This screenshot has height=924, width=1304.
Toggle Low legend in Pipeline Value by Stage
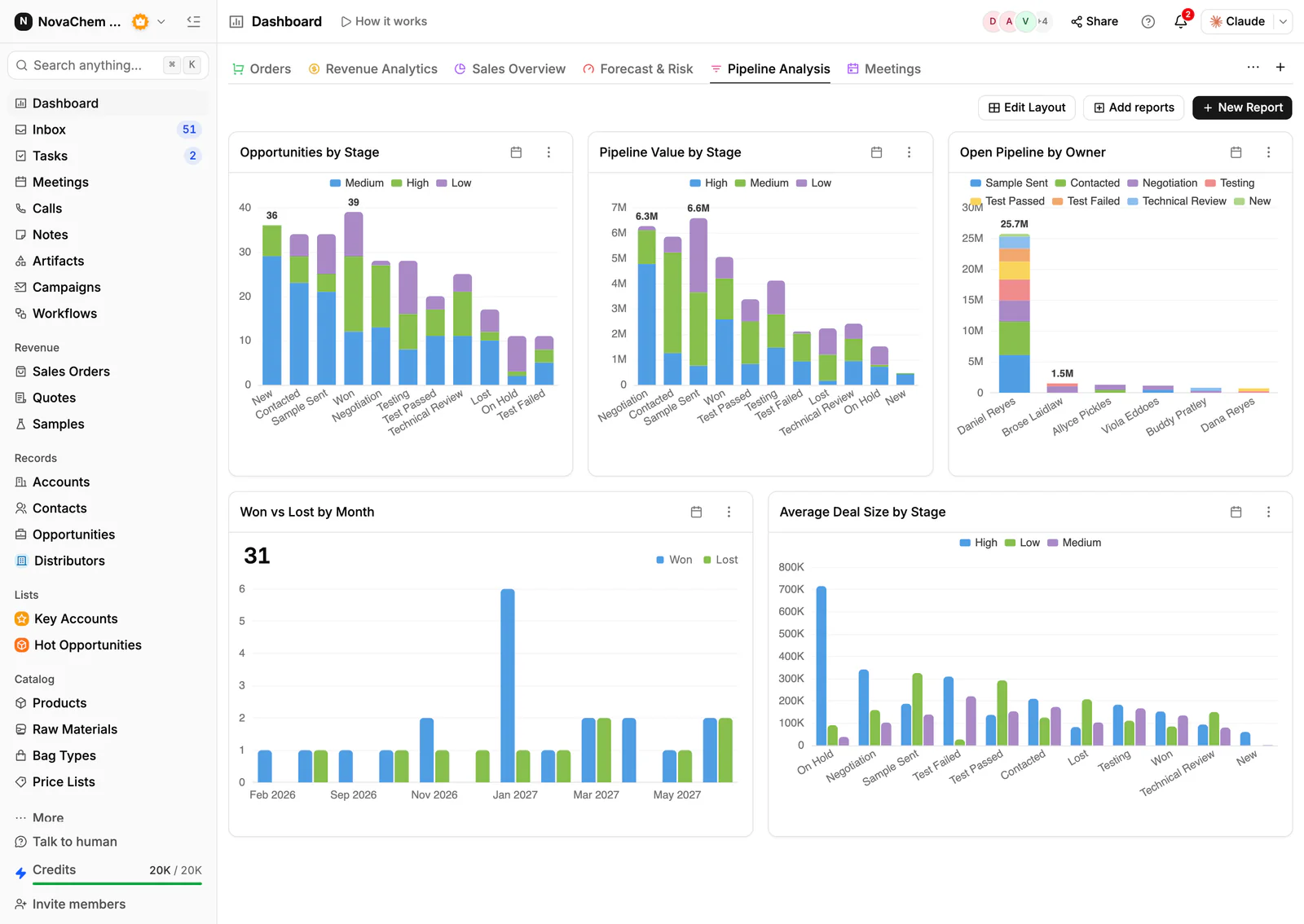[813, 183]
